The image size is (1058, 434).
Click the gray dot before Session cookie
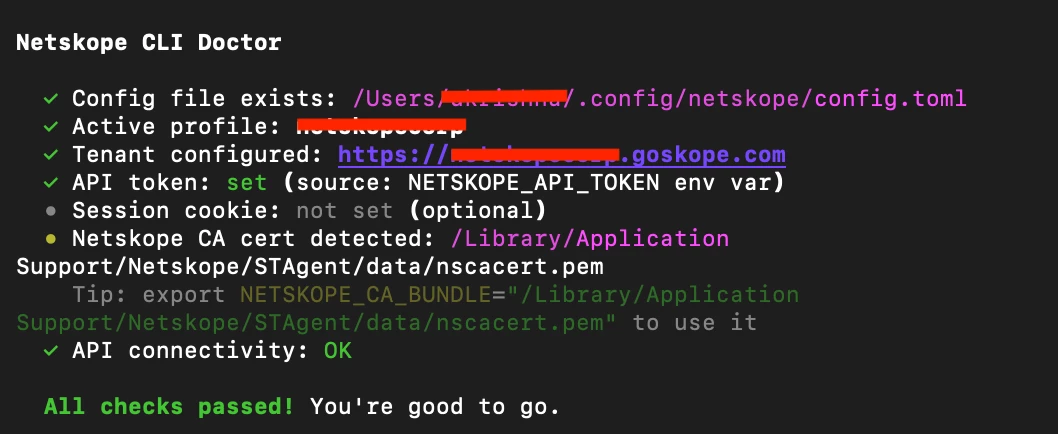click(x=51, y=211)
